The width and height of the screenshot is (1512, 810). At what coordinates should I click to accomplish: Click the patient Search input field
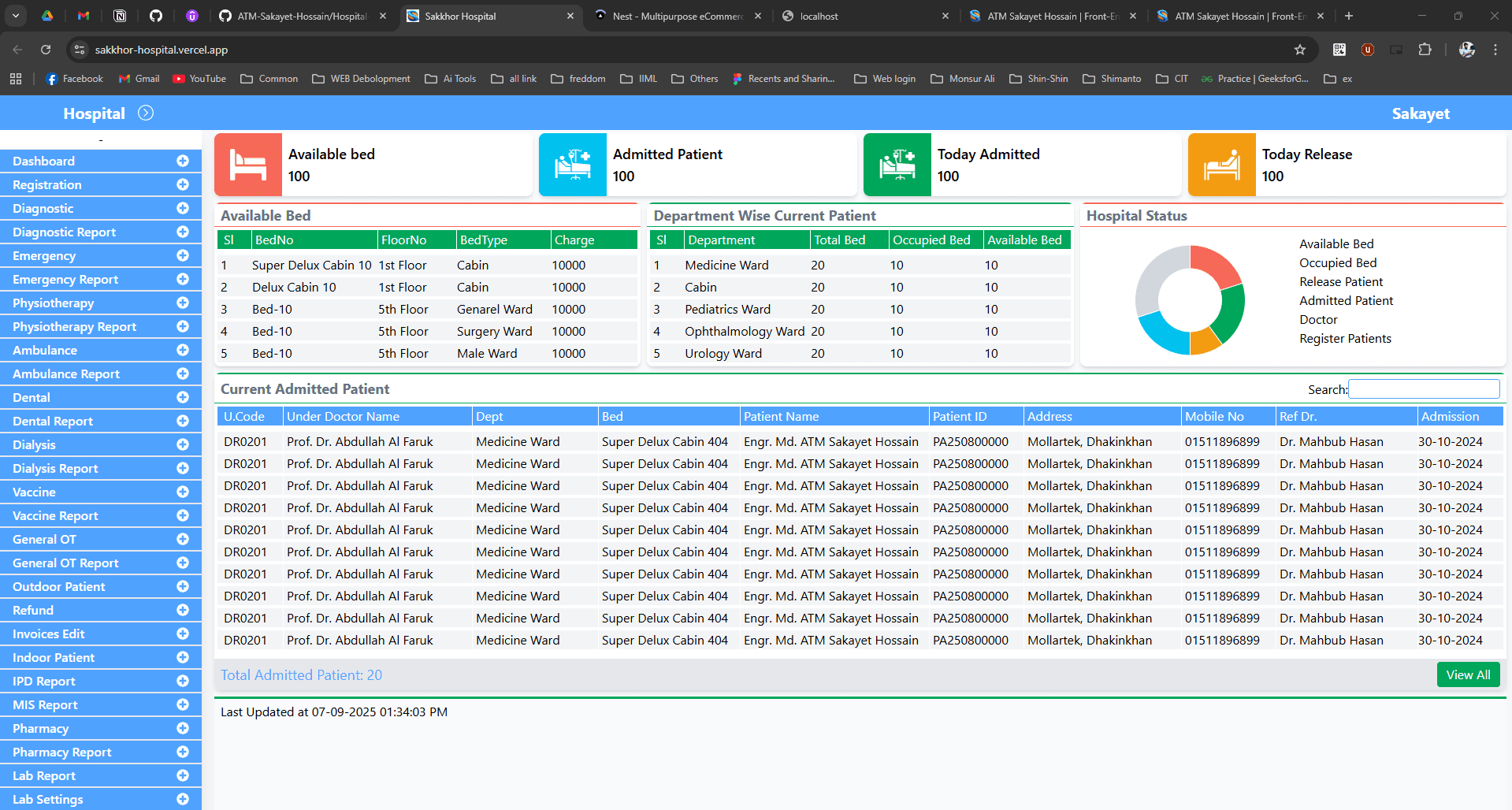point(1423,388)
